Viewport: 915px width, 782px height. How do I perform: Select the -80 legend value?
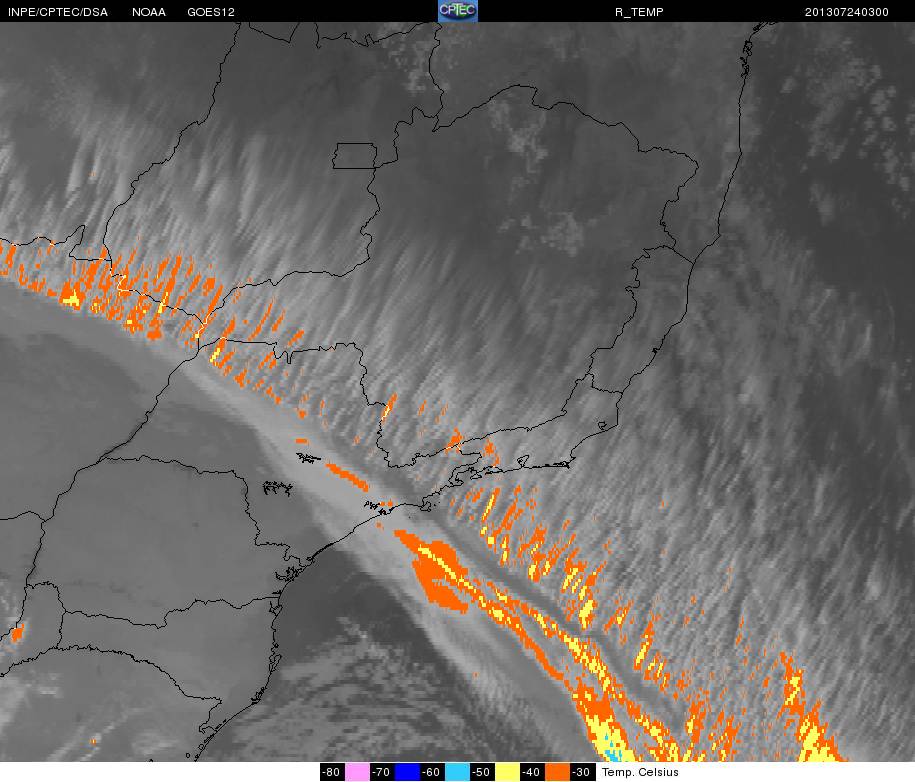point(332,772)
